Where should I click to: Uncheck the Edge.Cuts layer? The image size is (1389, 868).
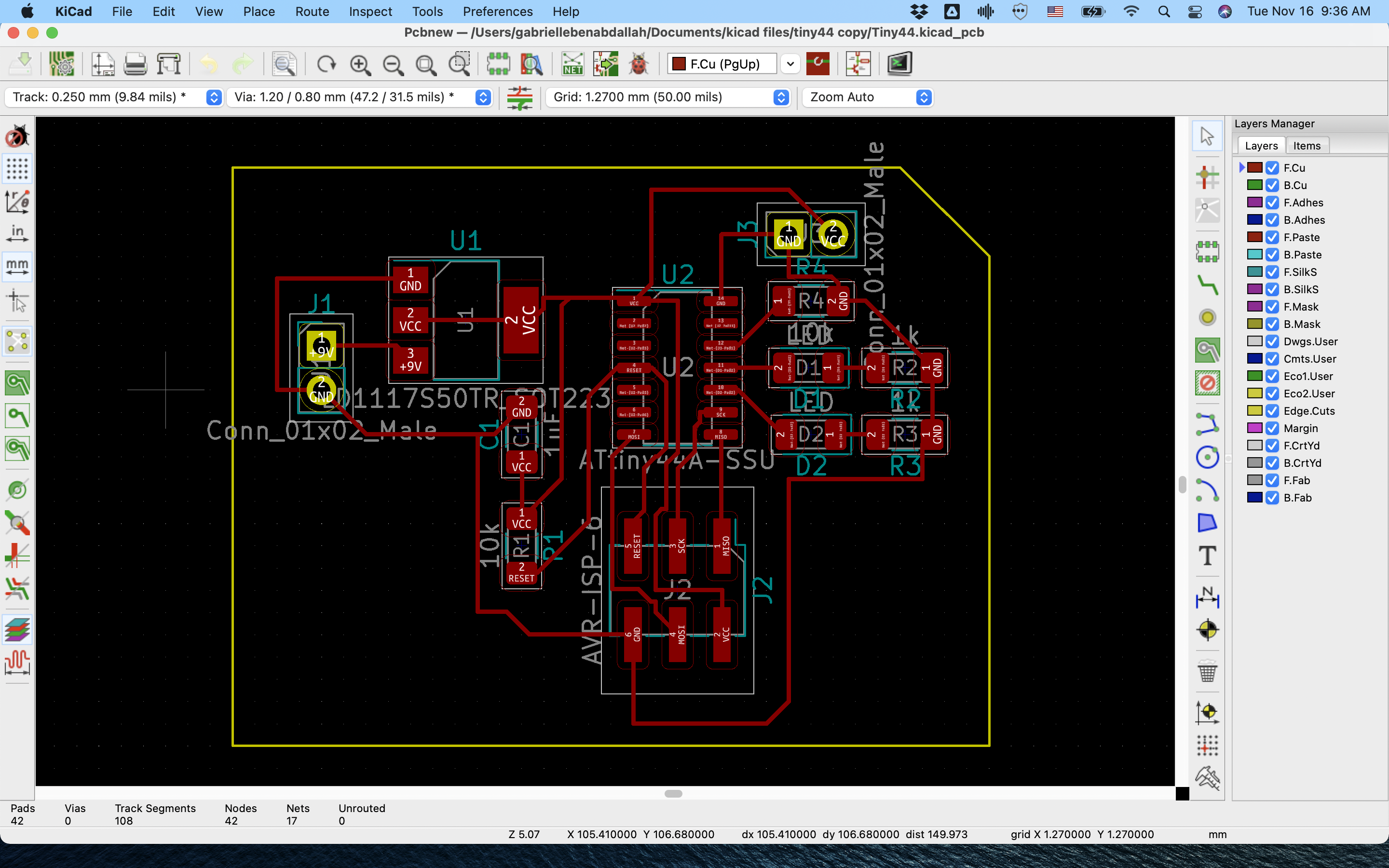[1272, 411]
